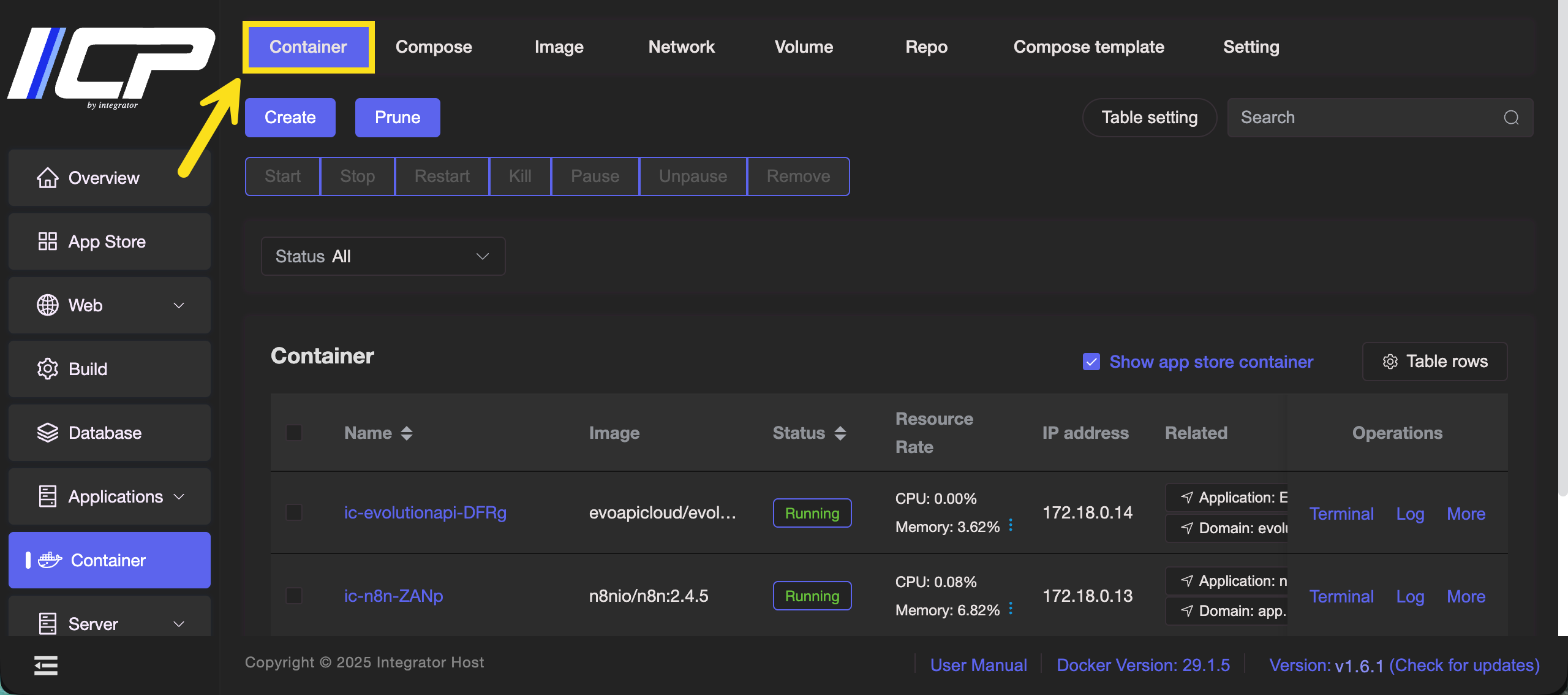Click the Build gear icon
Image resolution: width=1568 pixels, height=695 pixels.
47,369
